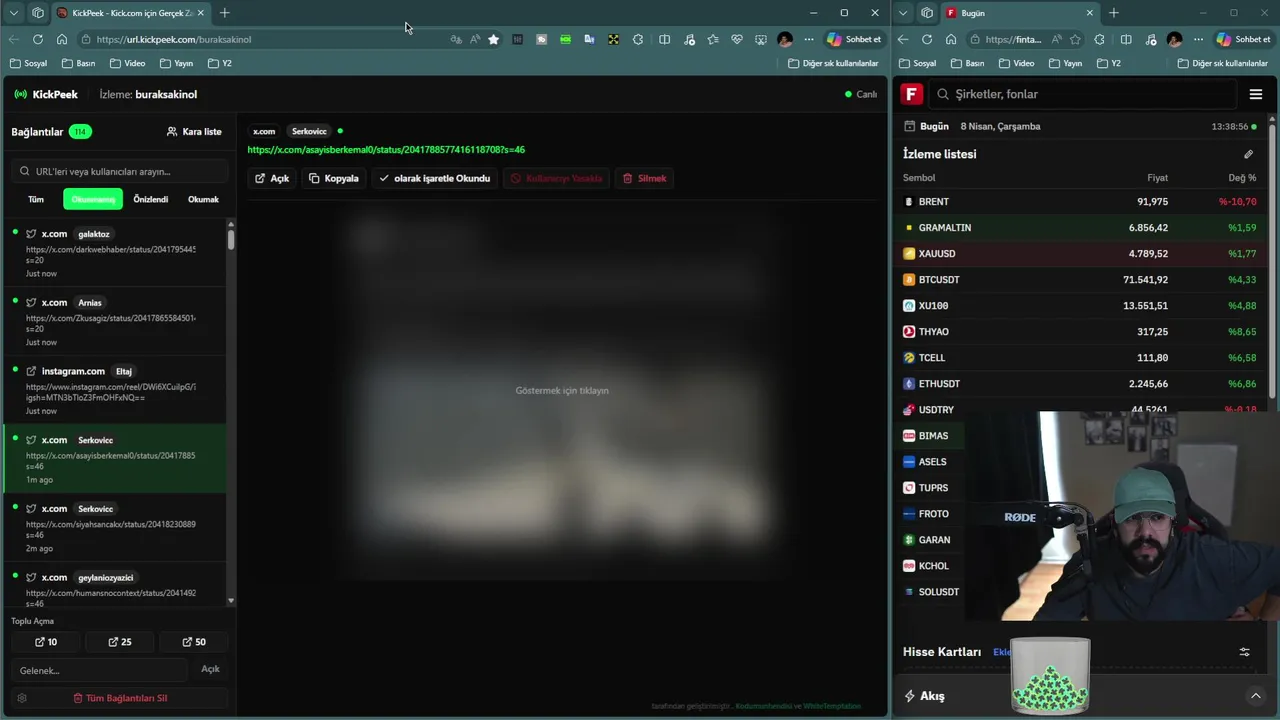This screenshot has width=1280, height=720.
Task: Open Y2 bookmarks folder in right browser
Action: pyautogui.click(x=1109, y=63)
